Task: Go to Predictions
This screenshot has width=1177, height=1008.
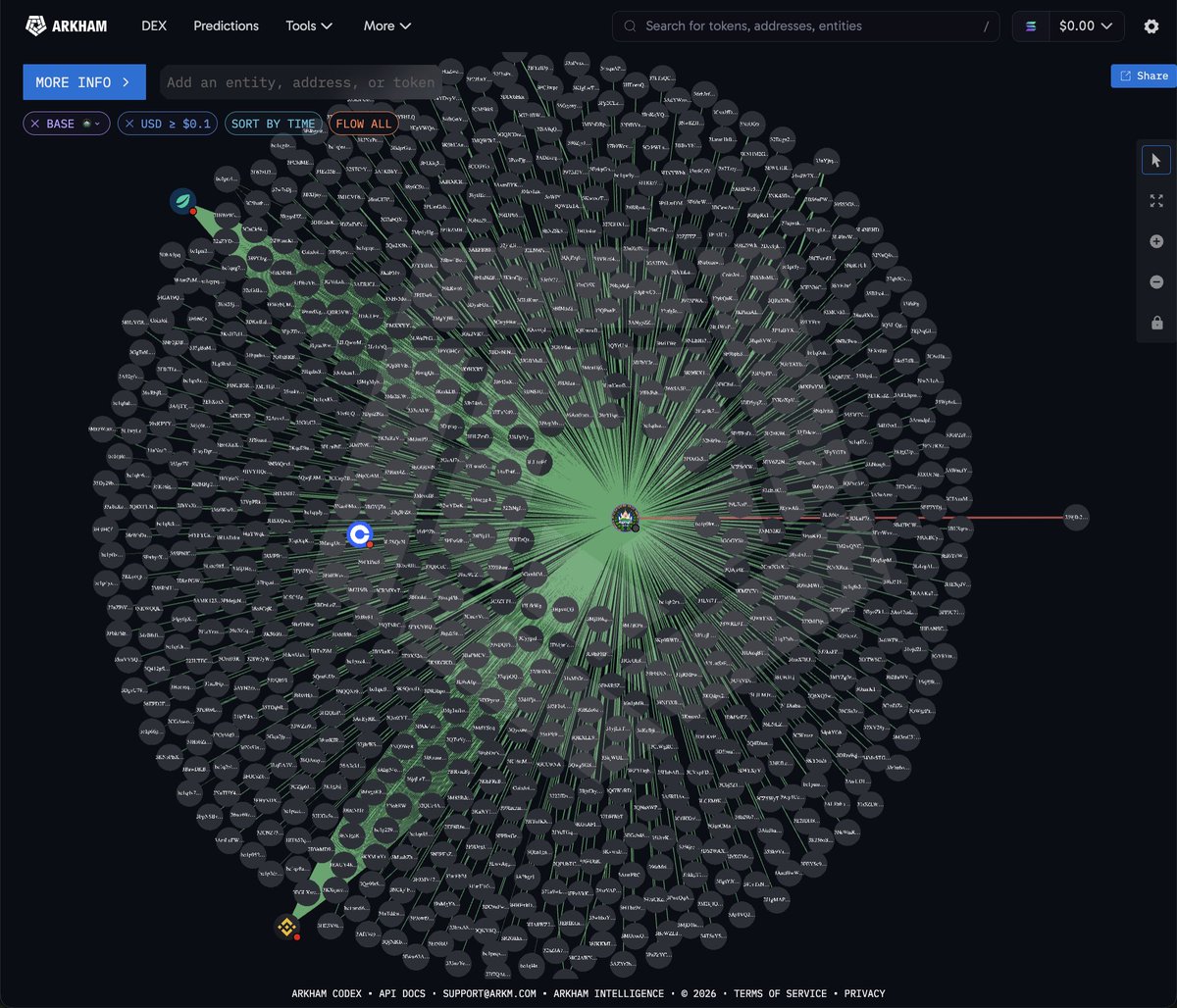Action: 227,25
